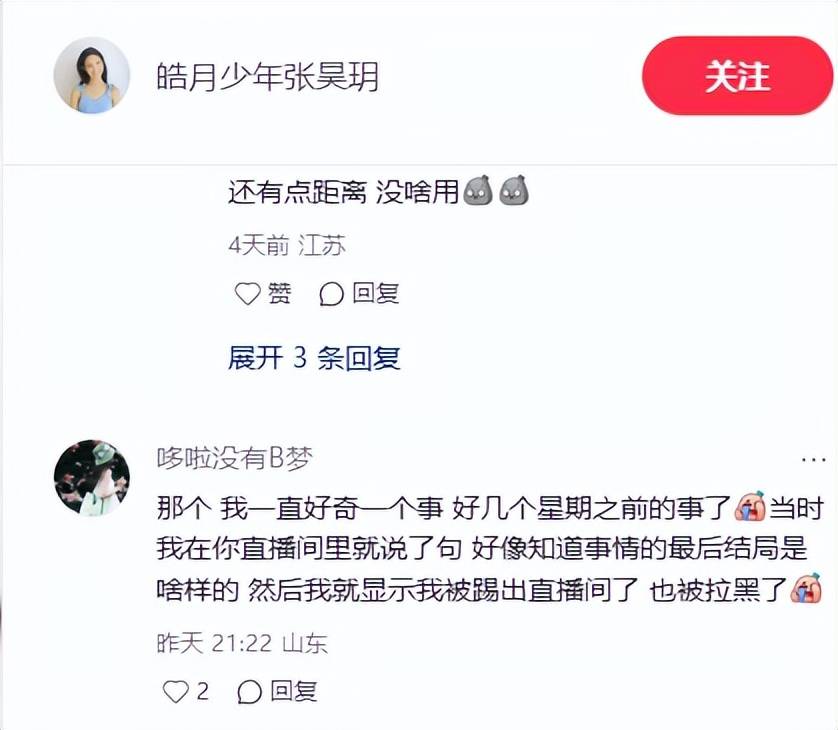Viewport: 838px width, 730px height.
Task: Click the 回复 text under the 江苏 comment
Action: coord(376,293)
